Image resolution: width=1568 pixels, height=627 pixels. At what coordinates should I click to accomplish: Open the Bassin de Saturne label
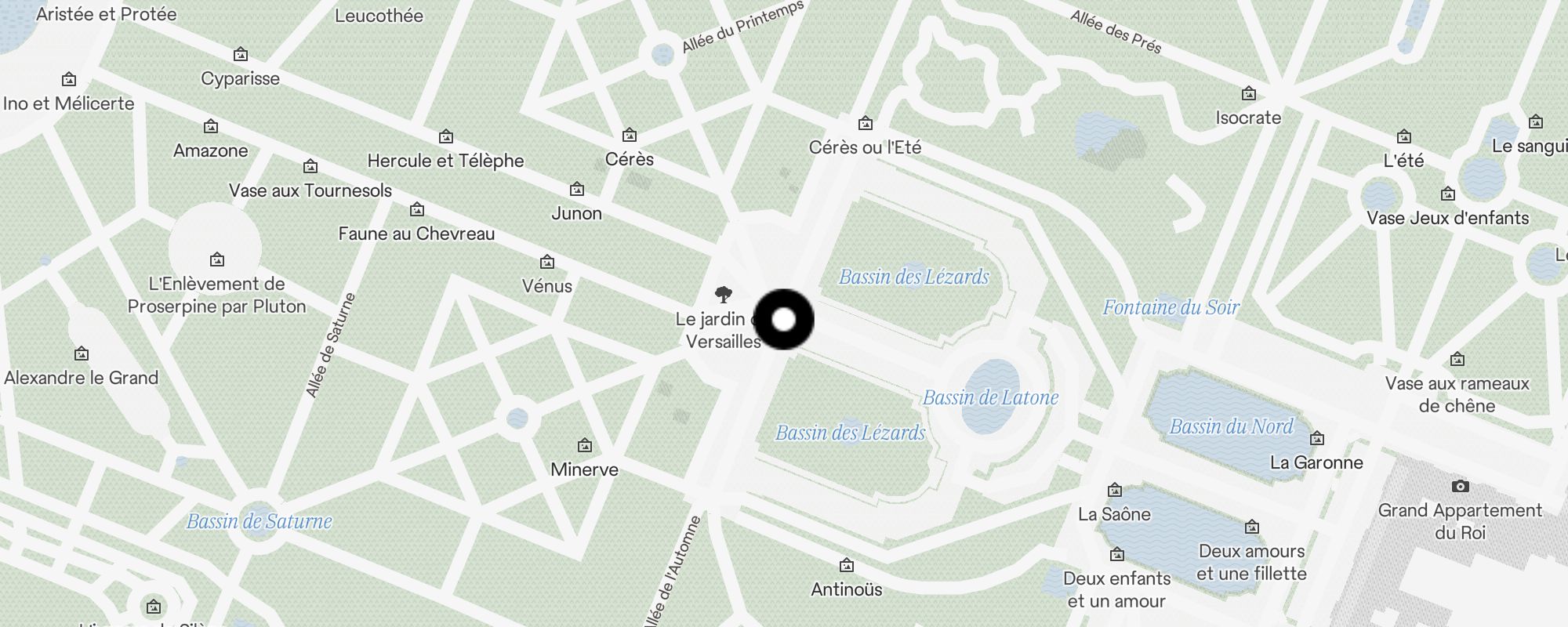[260, 521]
